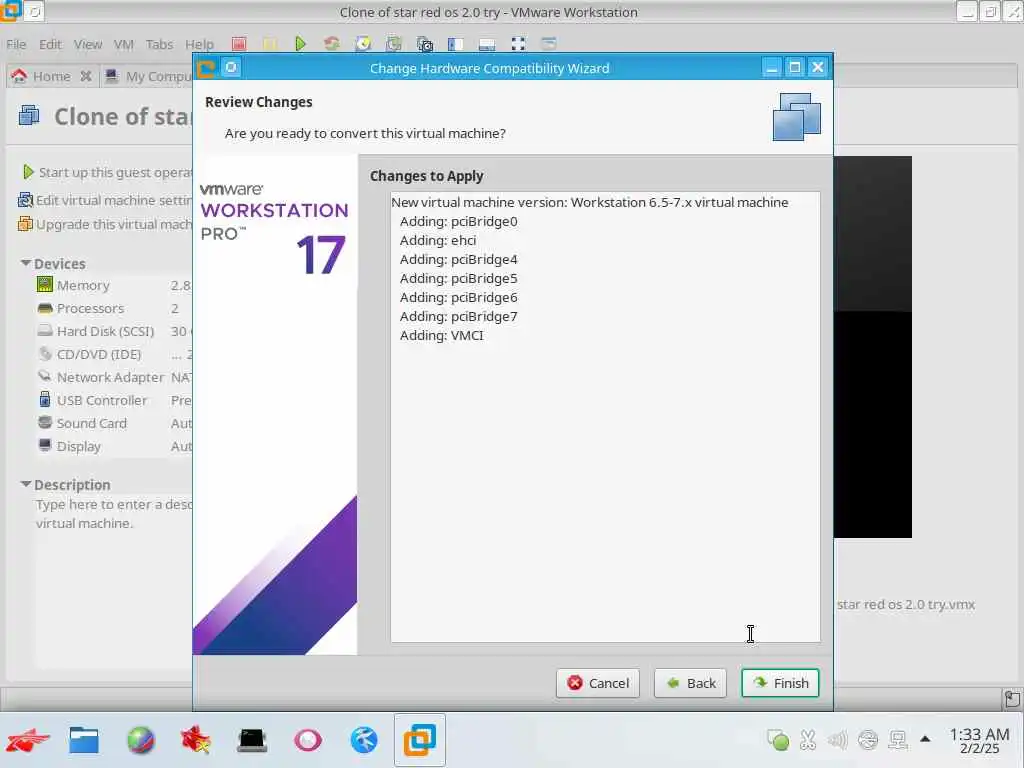
Task: Select the Hard Disk (SCSI) device
Action: click(x=114, y=331)
